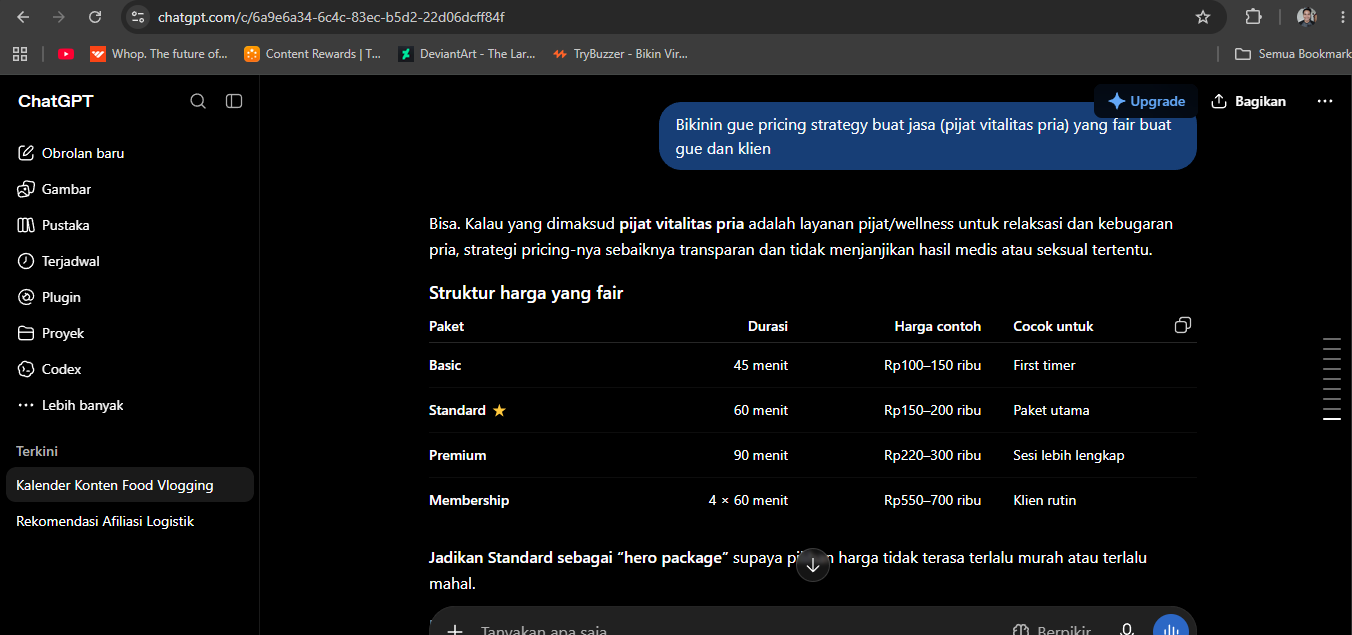
Task: Collapse the ChatGPT sidebar
Action: point(234,101)
